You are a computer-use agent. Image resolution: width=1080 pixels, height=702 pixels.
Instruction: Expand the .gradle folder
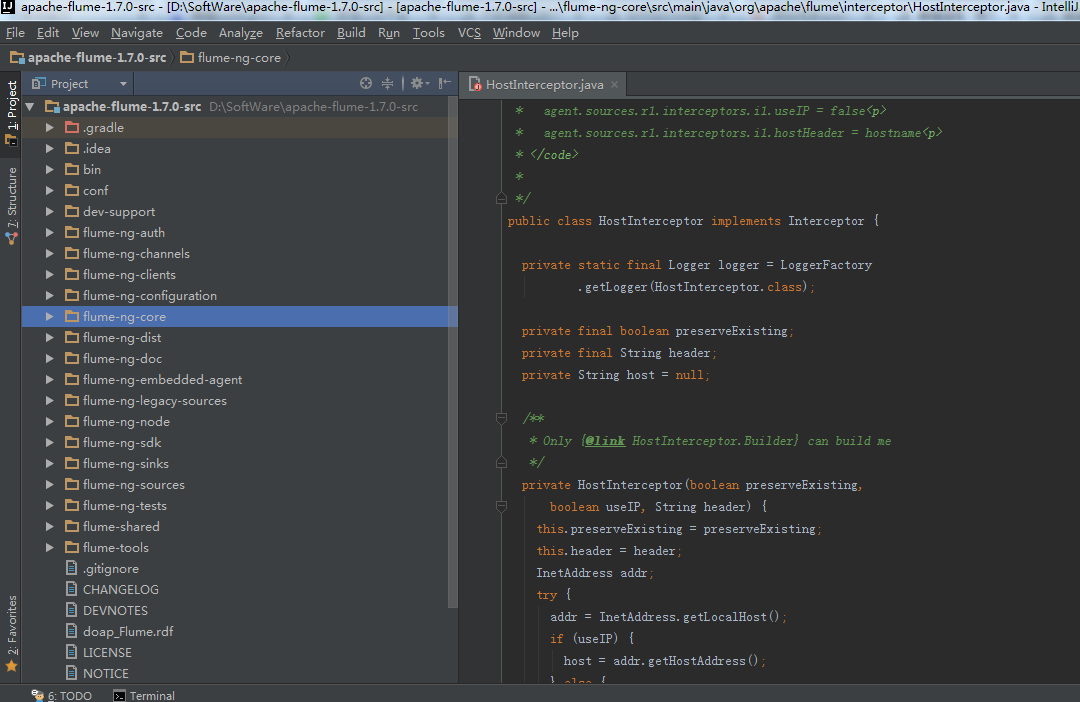pos(50,127)
